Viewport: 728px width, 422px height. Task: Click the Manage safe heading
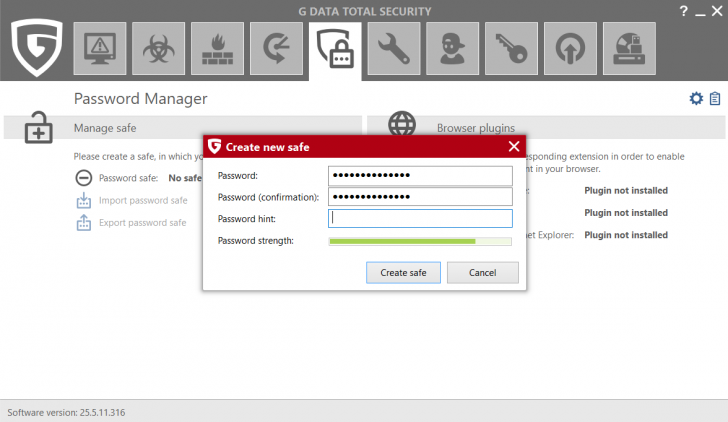105,128
